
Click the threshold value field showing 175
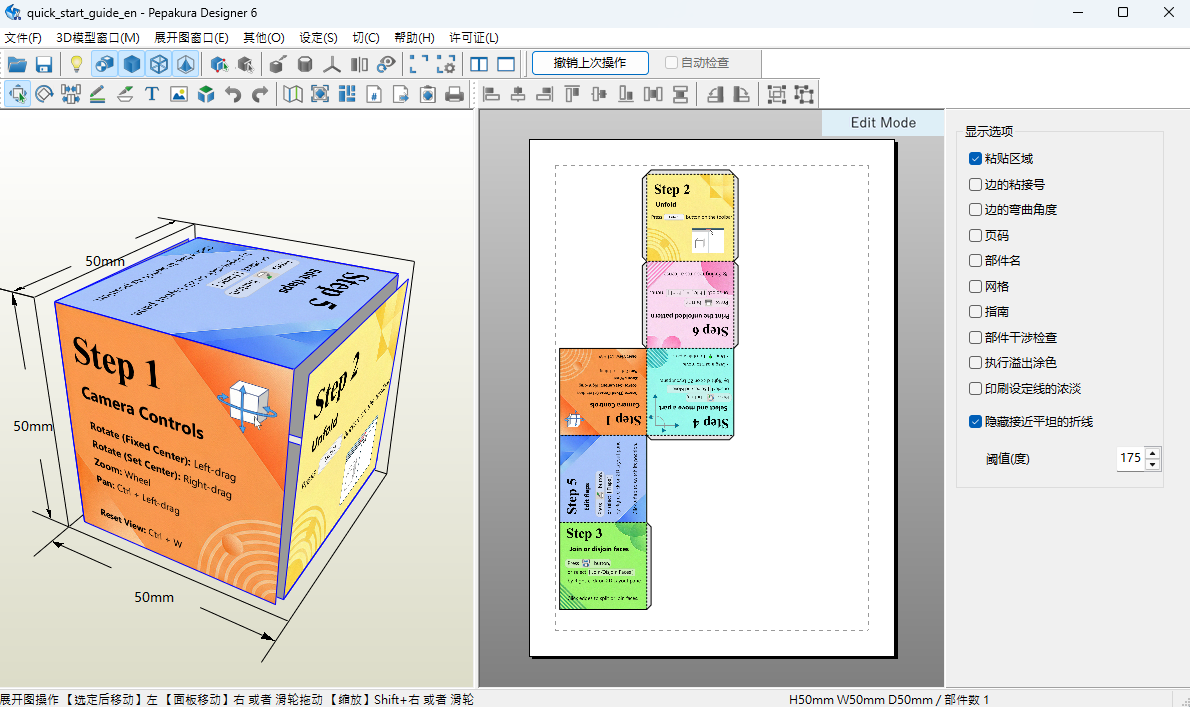[x=1131, y=458]
